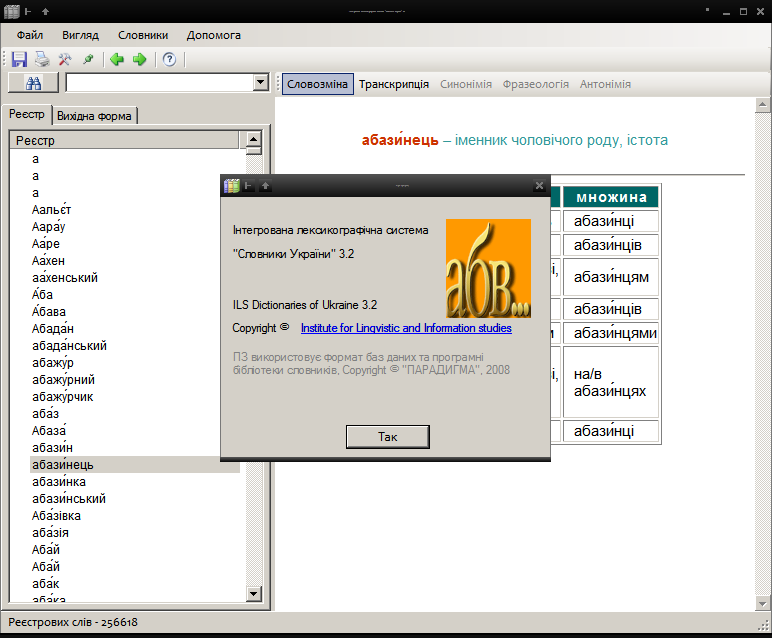Open the Допомога menu

(x=214, y=35)
